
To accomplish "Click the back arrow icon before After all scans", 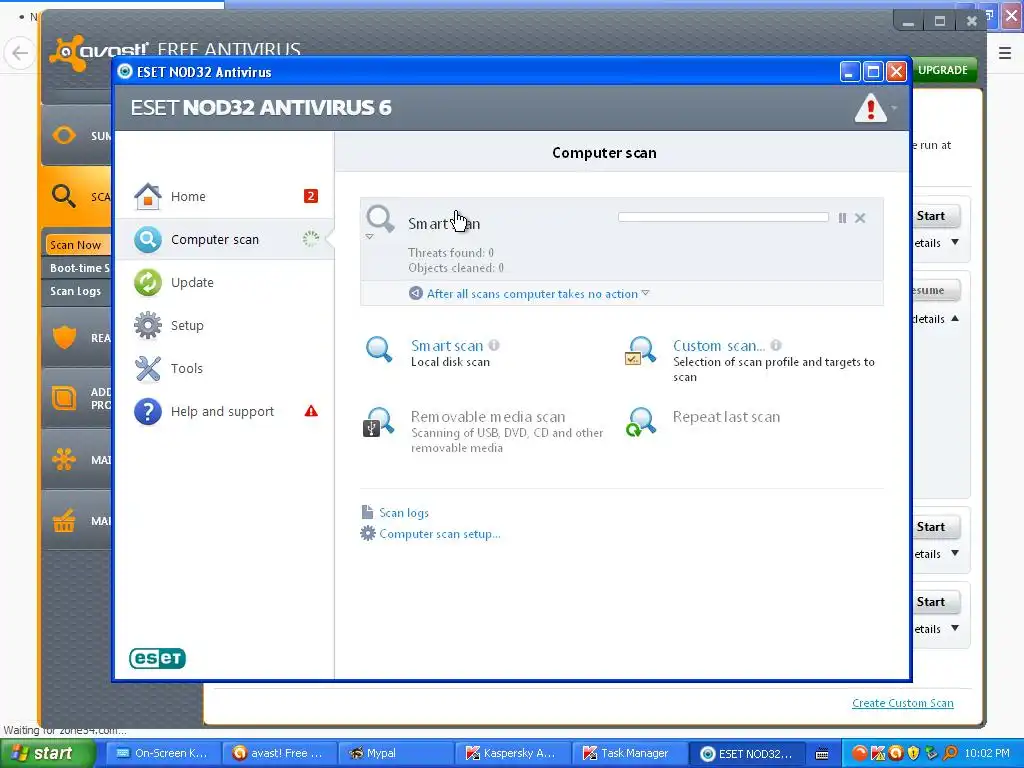I will 415,293.
